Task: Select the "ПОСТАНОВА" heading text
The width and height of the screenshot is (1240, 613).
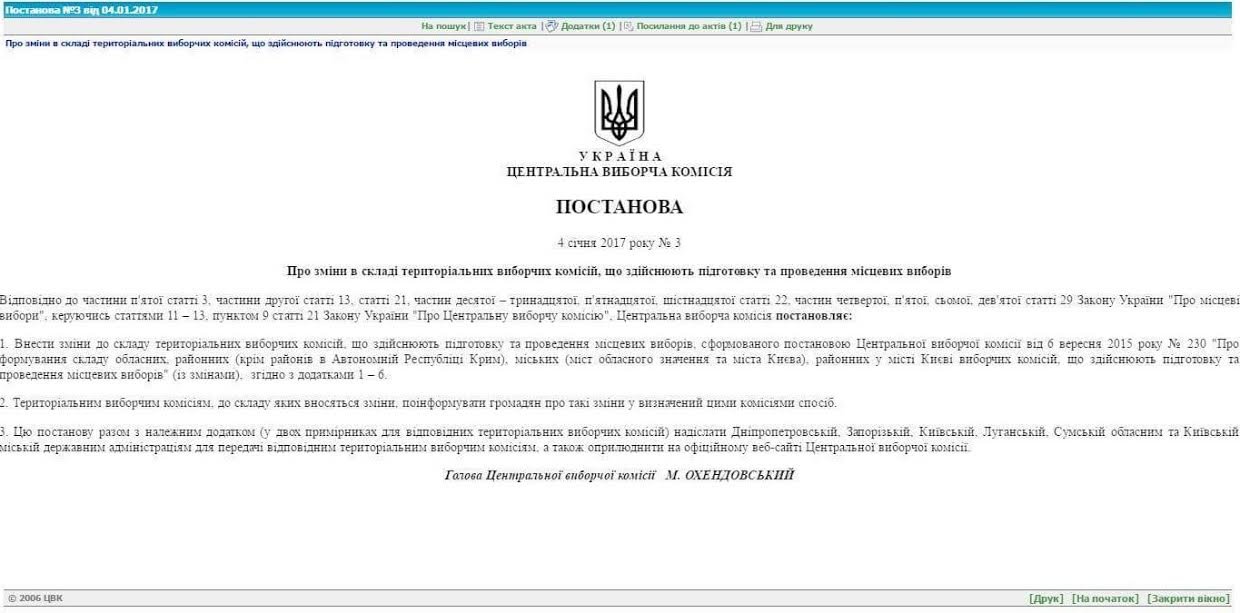Action: click(x=620, y=207)
